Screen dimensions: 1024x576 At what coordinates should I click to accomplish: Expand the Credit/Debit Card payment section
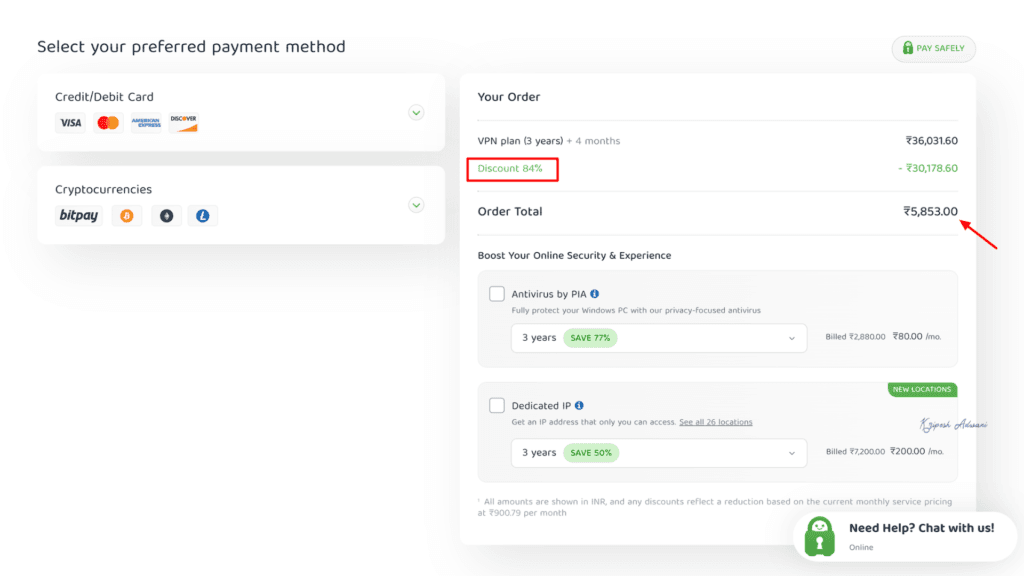416,112
